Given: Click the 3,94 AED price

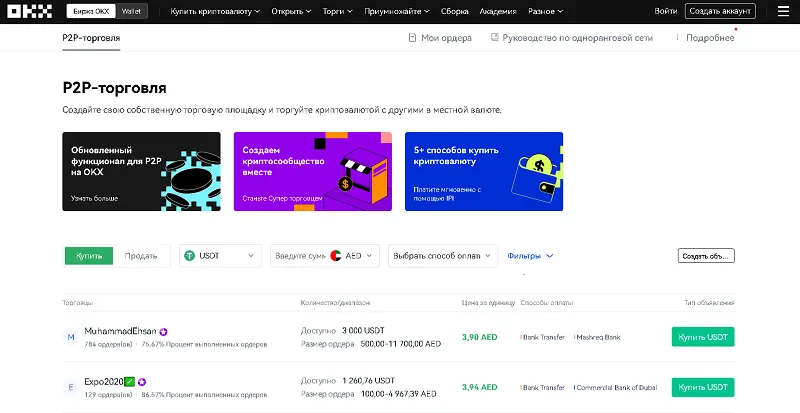Looking at the screenshot, I should (x=480, y=387).
